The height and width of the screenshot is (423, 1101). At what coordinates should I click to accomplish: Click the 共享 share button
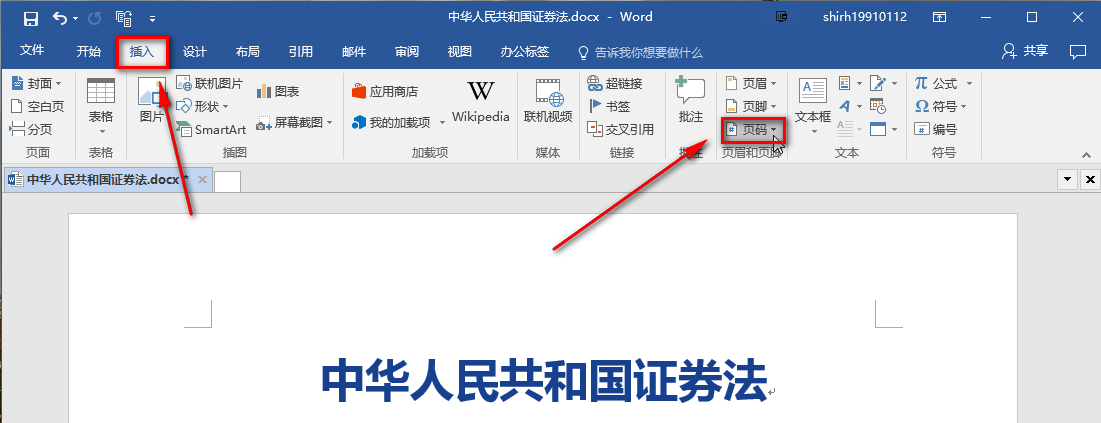point(1025,51)
